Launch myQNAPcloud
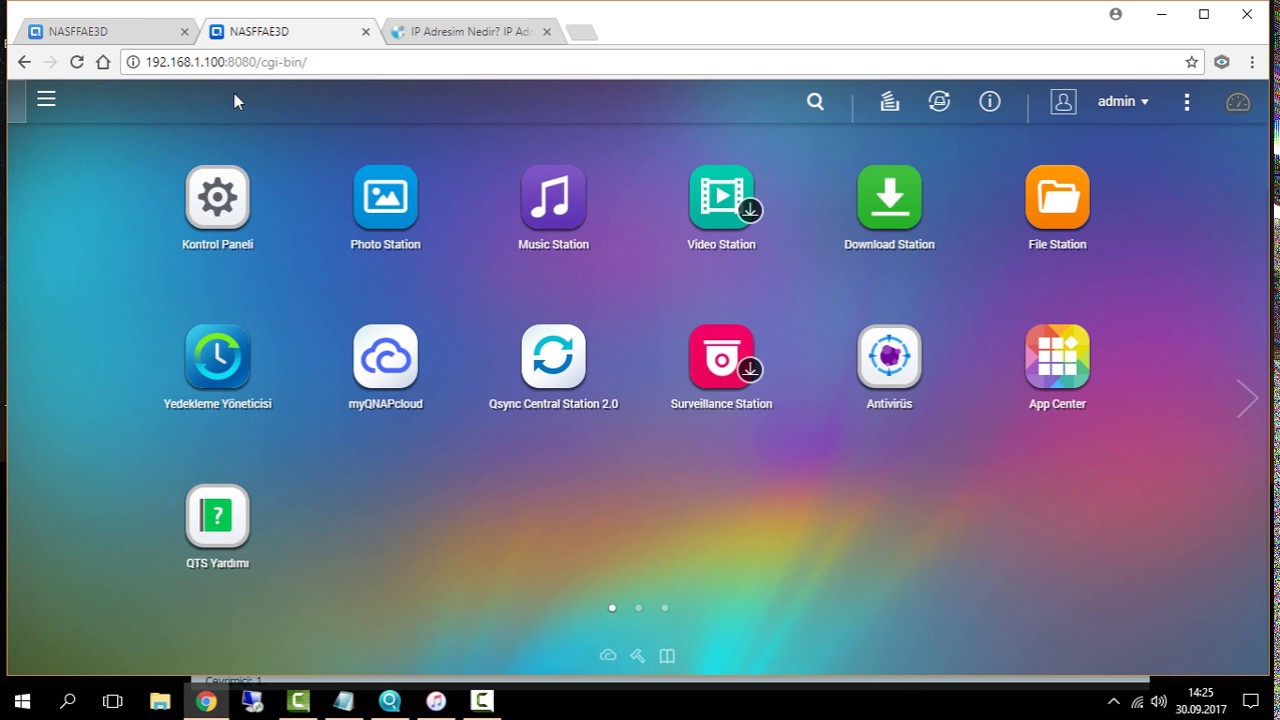 385,356
